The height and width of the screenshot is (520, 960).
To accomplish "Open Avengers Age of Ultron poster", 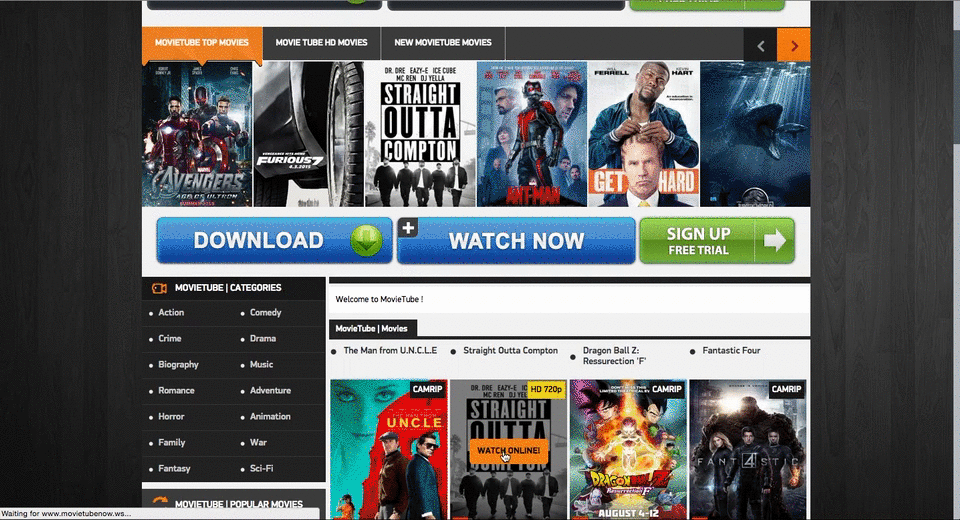I will (x=197, y=134).
